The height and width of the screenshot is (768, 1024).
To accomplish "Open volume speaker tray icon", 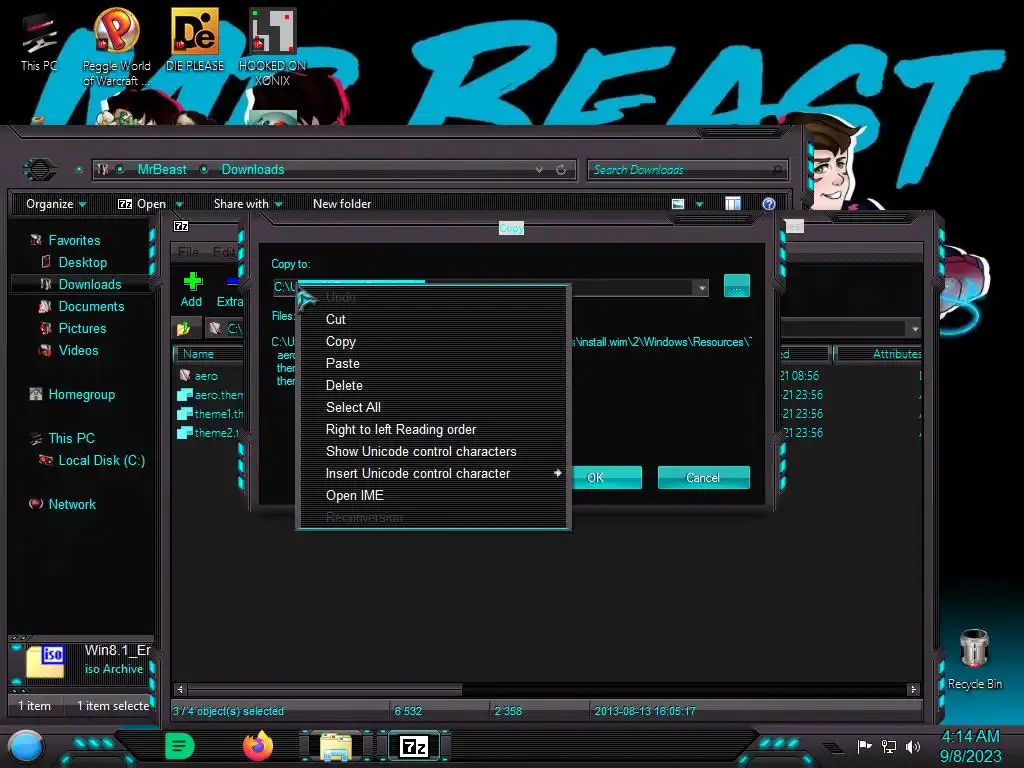I will coord(913,746).
